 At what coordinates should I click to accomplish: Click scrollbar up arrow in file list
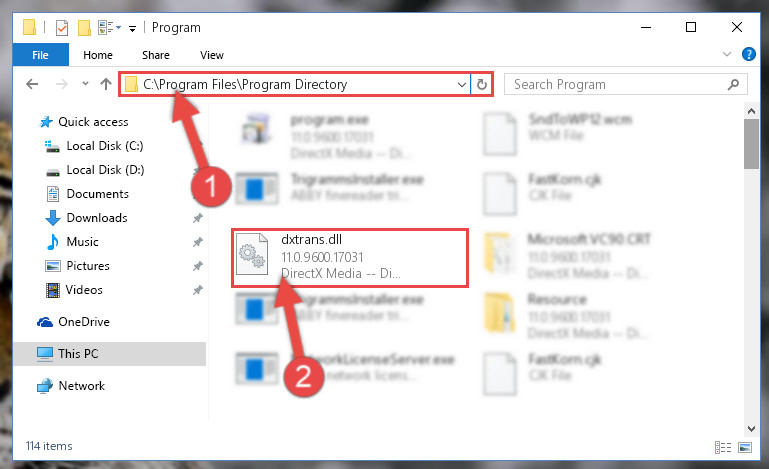pyautogui.click(x=751, y=111)
